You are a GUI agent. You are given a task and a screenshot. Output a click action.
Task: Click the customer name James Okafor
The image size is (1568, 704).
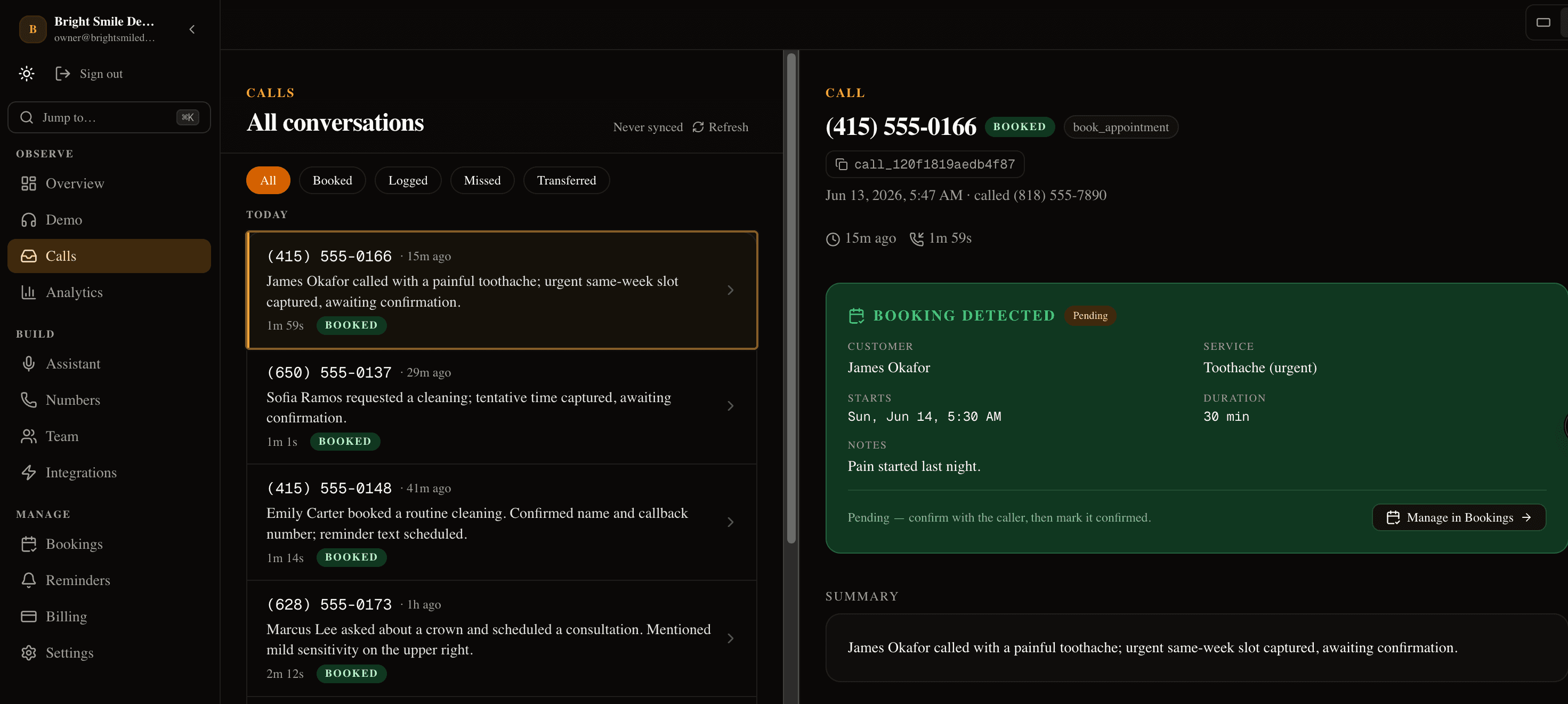tap(888, 367)
